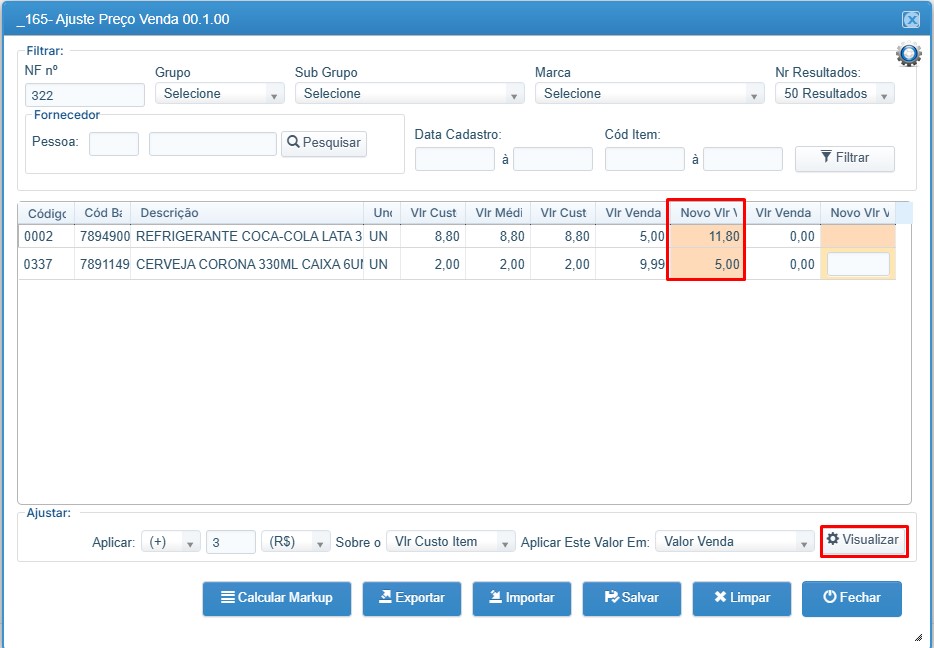Click the Filtrar button
The image size is (934, 648).
[x=845, y=158]
